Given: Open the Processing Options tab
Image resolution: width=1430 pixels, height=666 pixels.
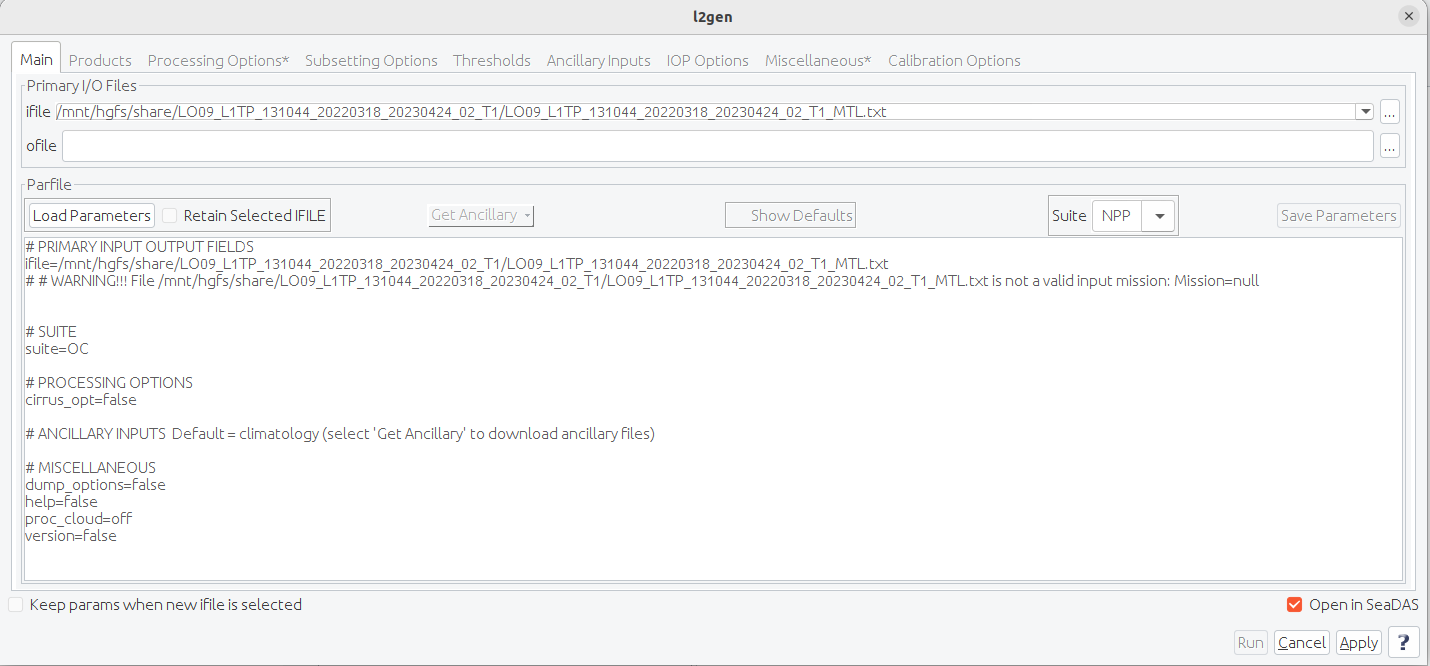Looking at the screenshot, I should (218, 60).
